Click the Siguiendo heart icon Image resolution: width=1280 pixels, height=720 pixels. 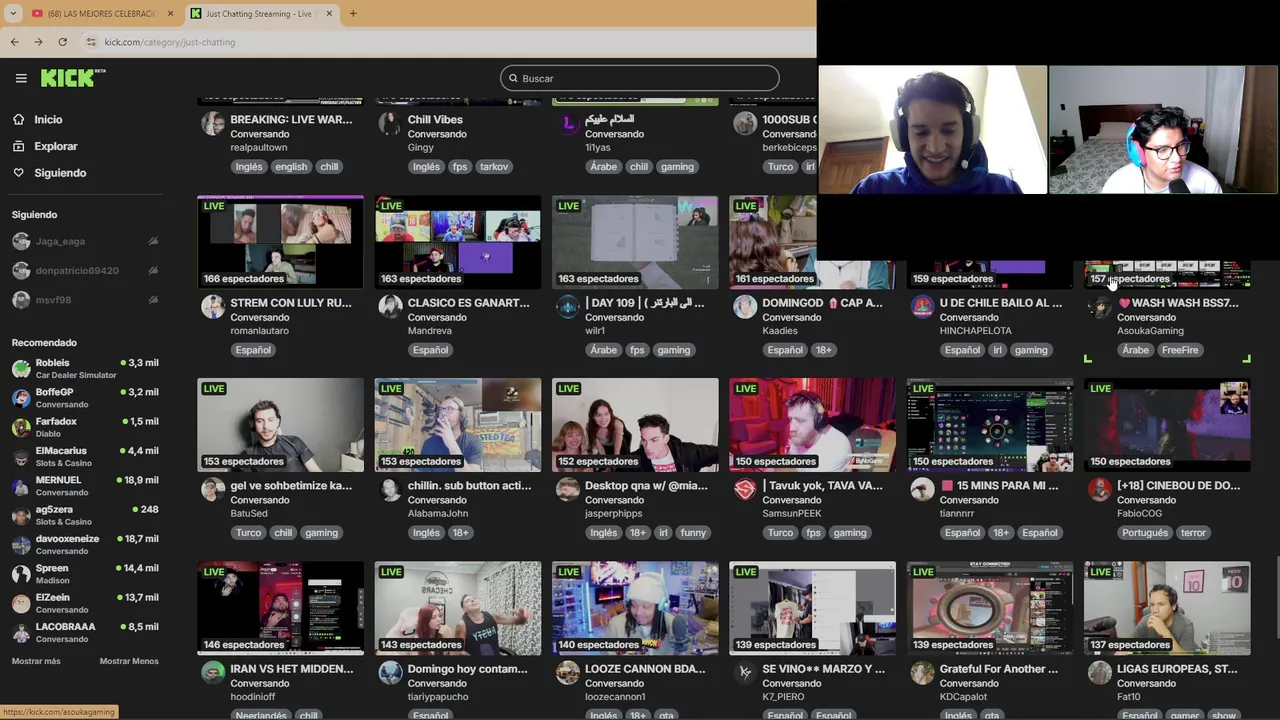point(19,173)
